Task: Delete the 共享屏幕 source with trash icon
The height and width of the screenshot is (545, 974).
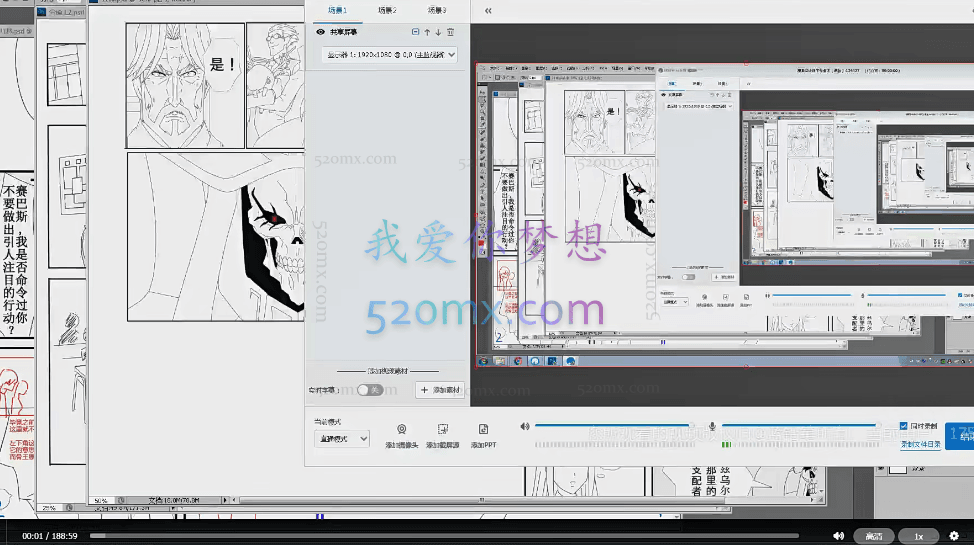Action: tap(450, 32)
